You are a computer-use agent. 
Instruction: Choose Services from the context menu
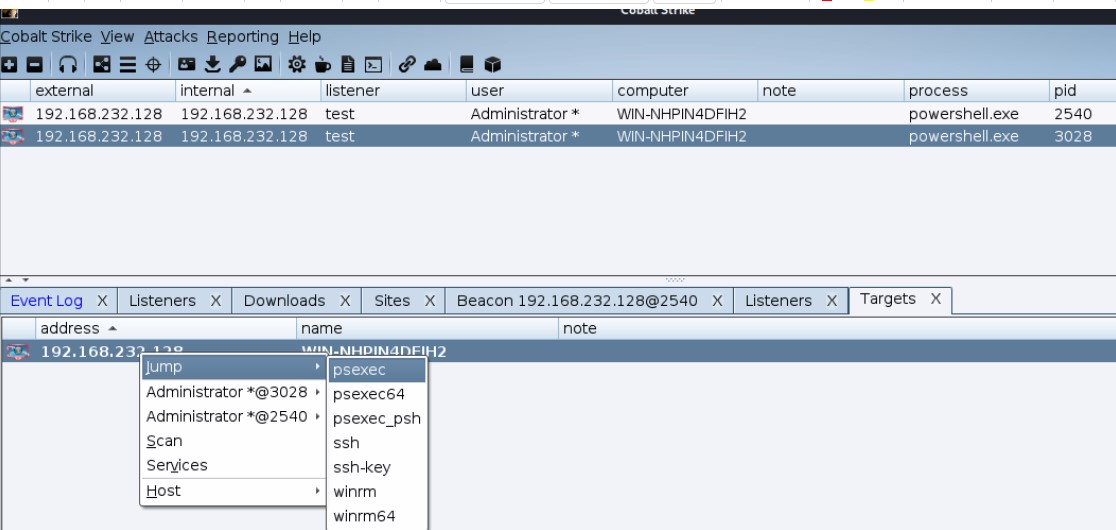pos(233,465)
